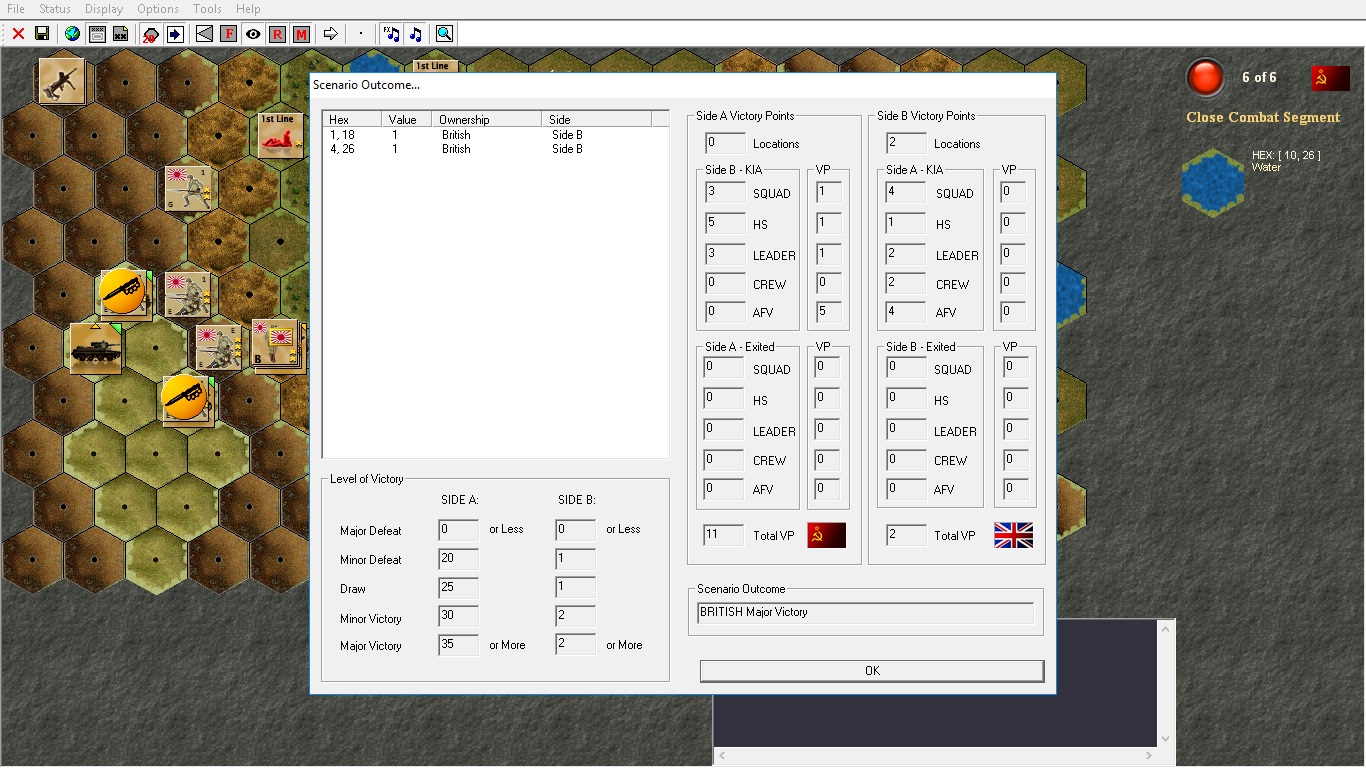Click the Side A Total VP field
1366x768 pixels.
(724, 535)
